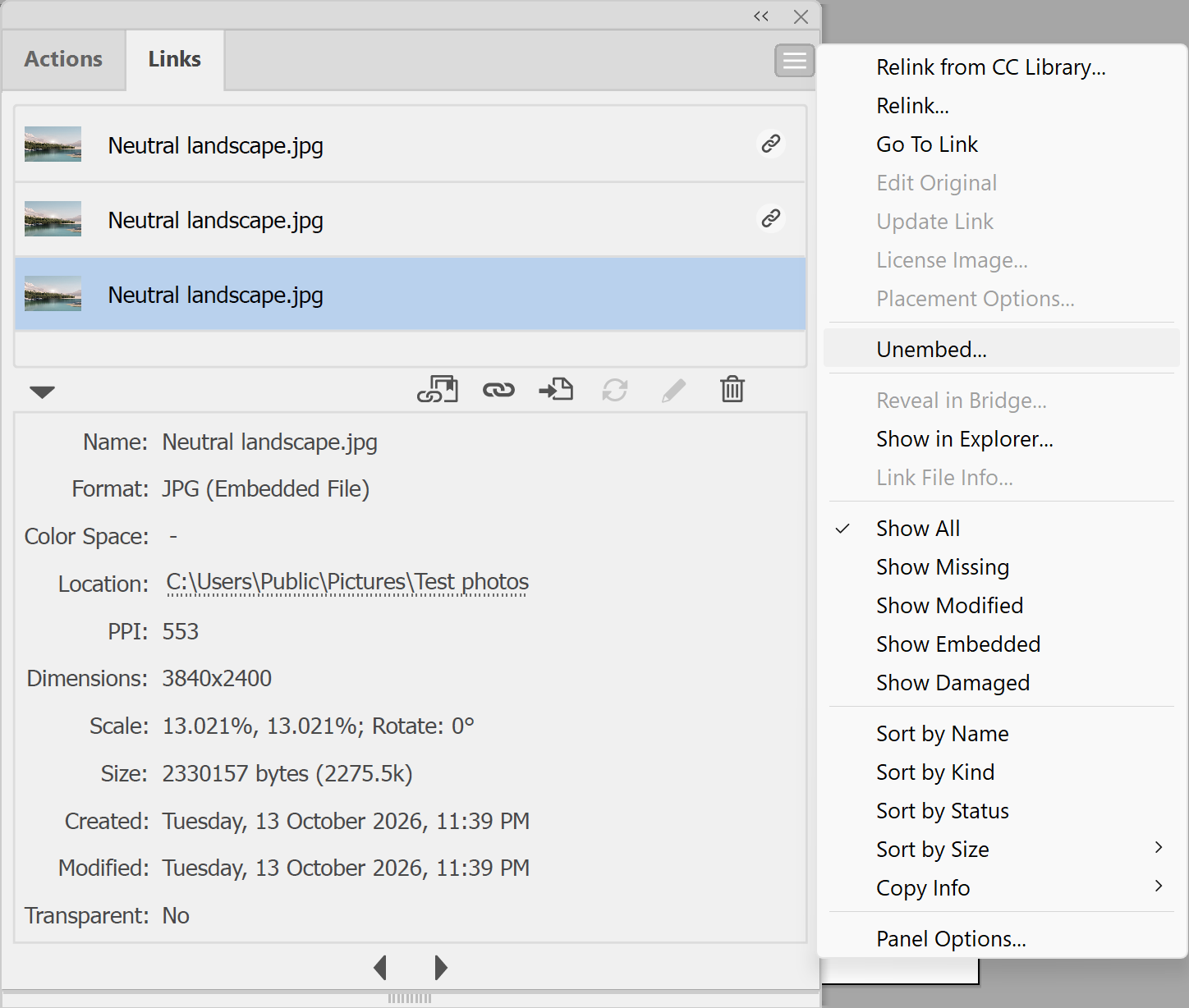Image resolution: width=1189 pixels, height=1008 pixels.
Task: Click link status icon of first row
Action: click(770, 144)
